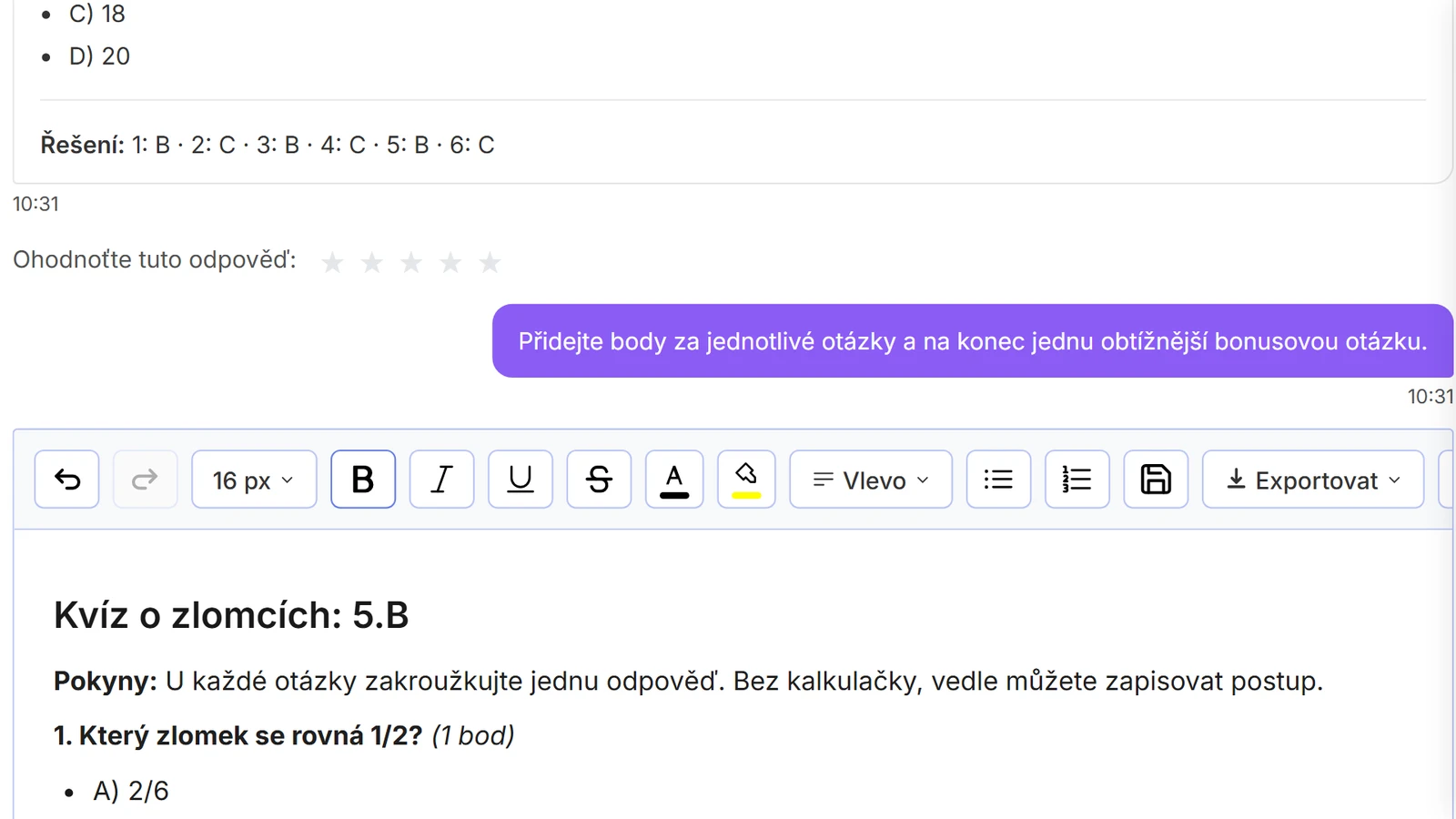Open the Exportovat dropdown

coord(1313,479)
